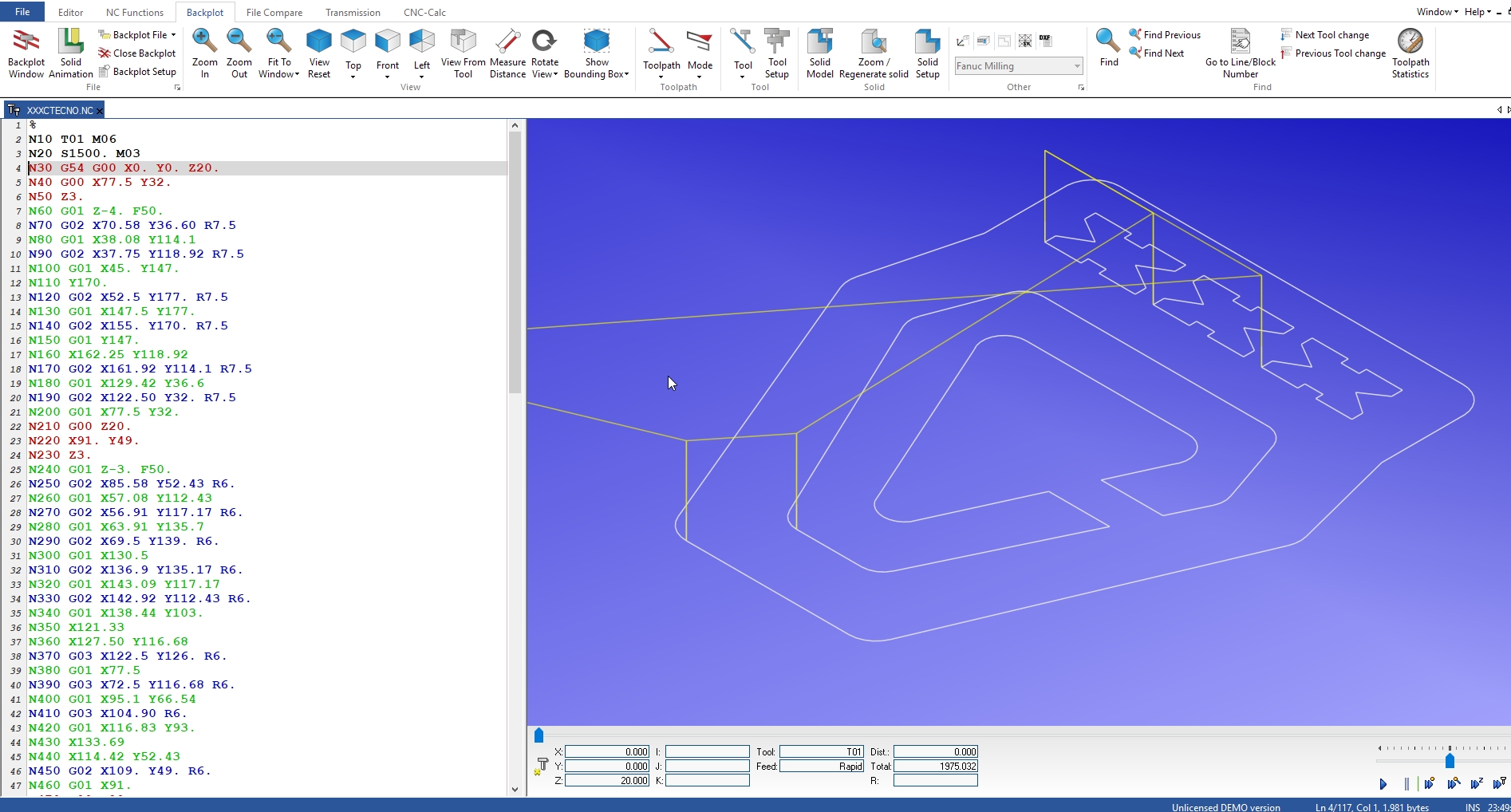Open the Tool dropdown in Tool group
This screenshot has width=1511, height=812.
[x=743, y=53]
